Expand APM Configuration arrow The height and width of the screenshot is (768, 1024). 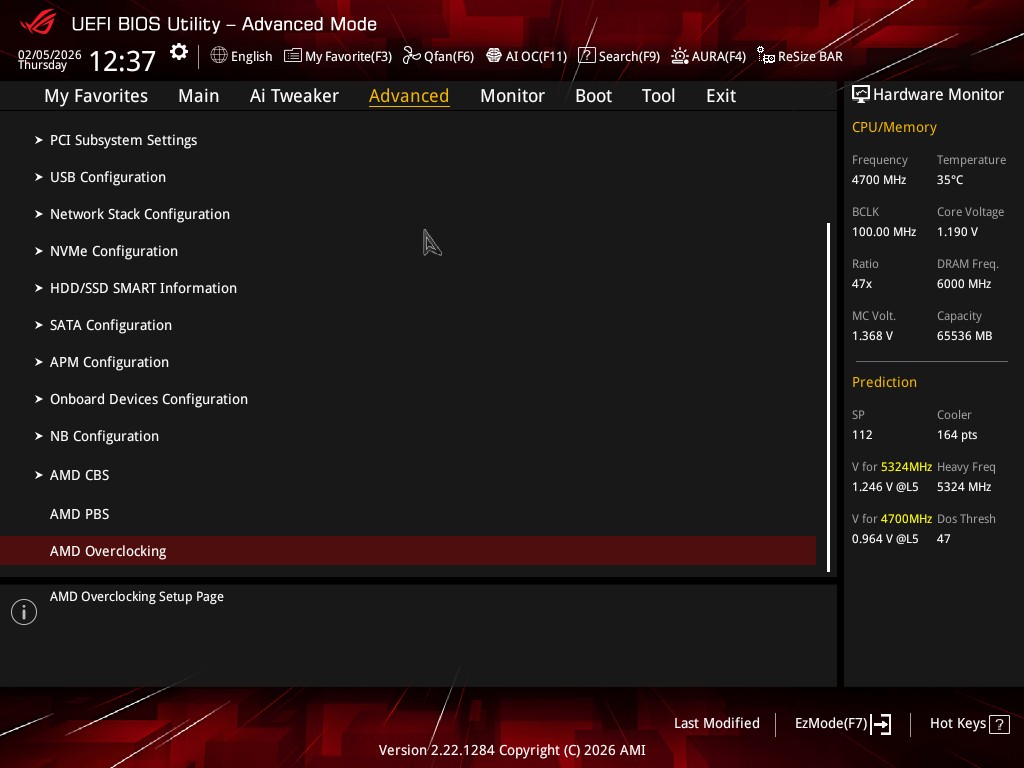39,362
